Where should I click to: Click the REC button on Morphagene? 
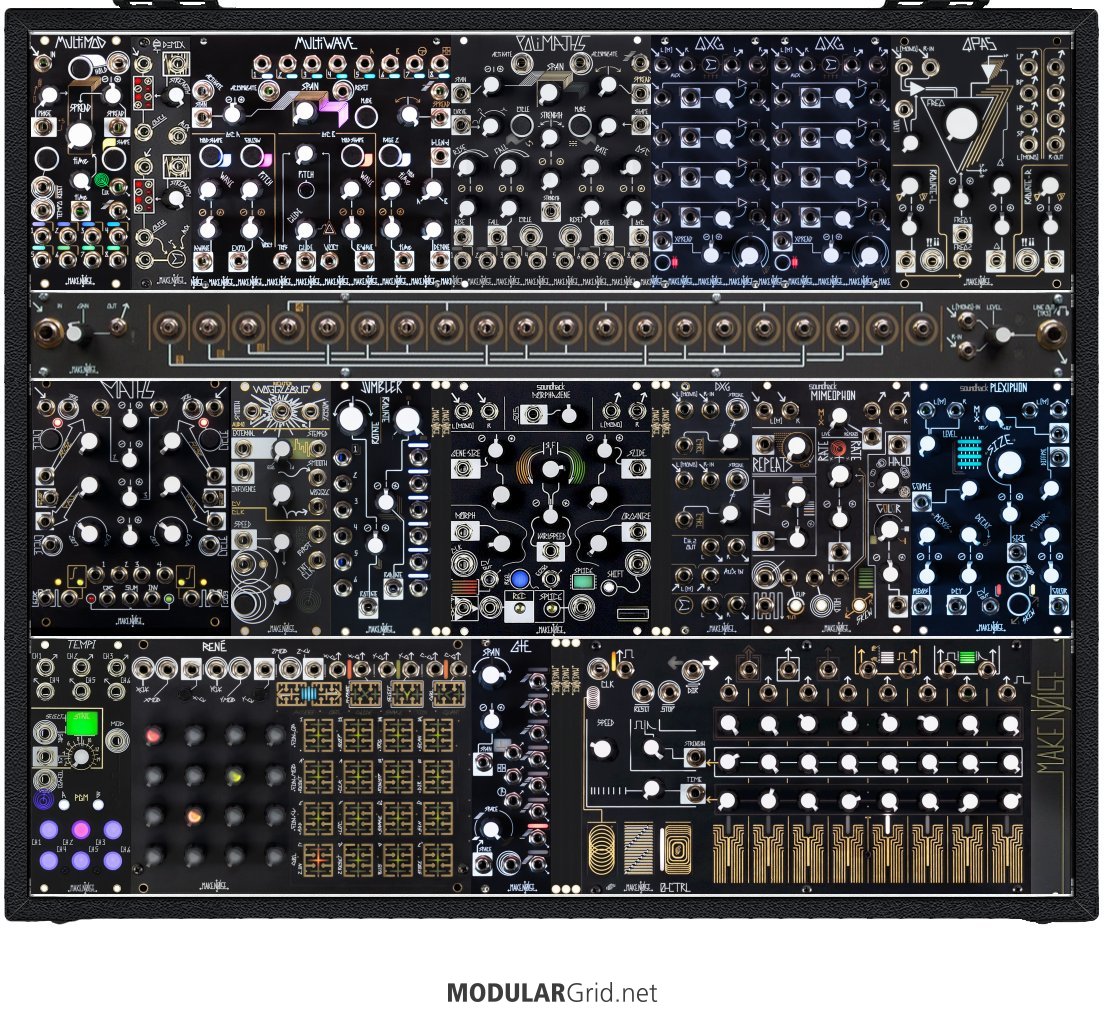pos(519,606)
